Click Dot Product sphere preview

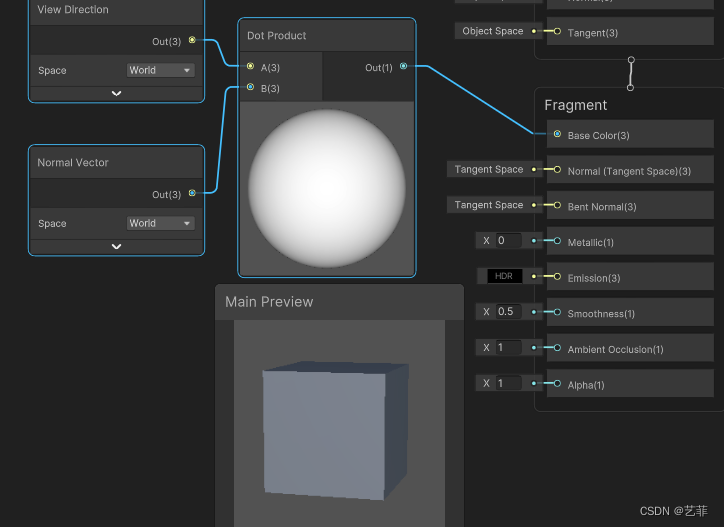pyautogui.click(x=327, y=188)
